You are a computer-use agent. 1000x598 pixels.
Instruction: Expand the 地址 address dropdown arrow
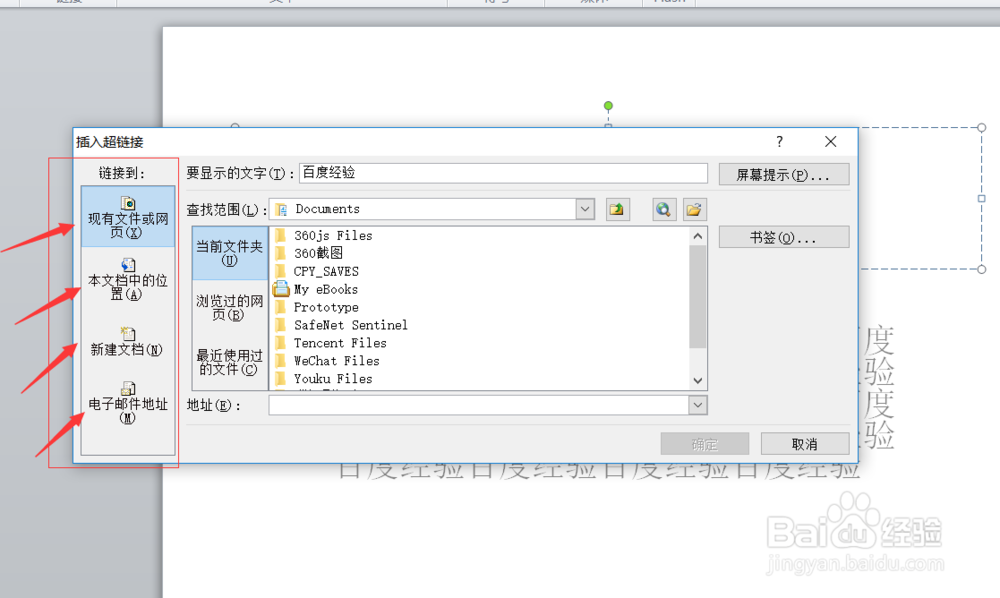click(x=698, y=405)
